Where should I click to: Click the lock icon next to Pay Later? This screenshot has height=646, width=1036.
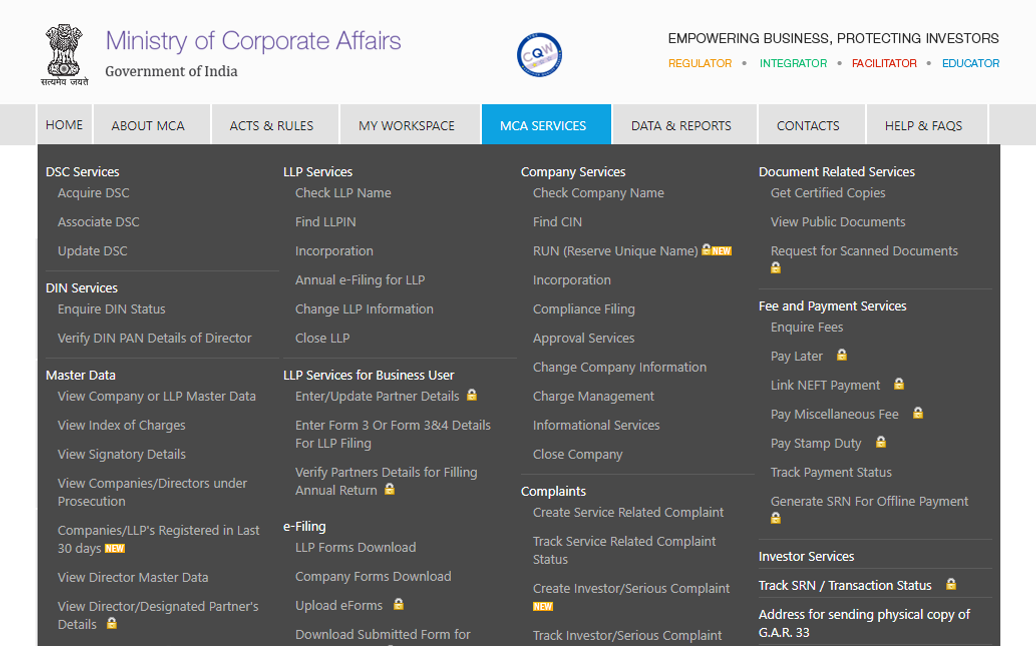click(841, 355)
